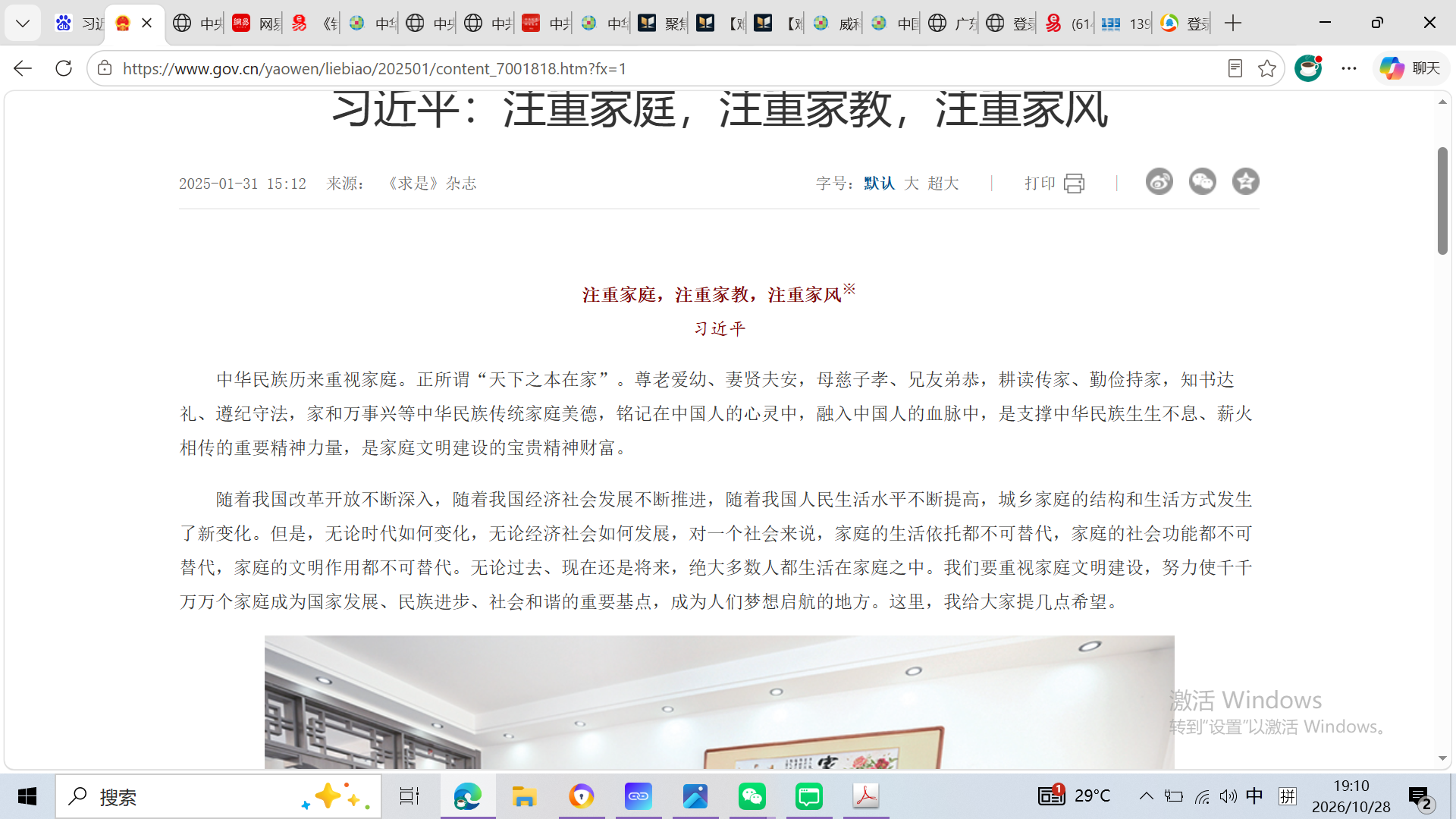Show hidden system tray icons
The height and width of the screenshot is (819, 1456).
click(1146, 796)
